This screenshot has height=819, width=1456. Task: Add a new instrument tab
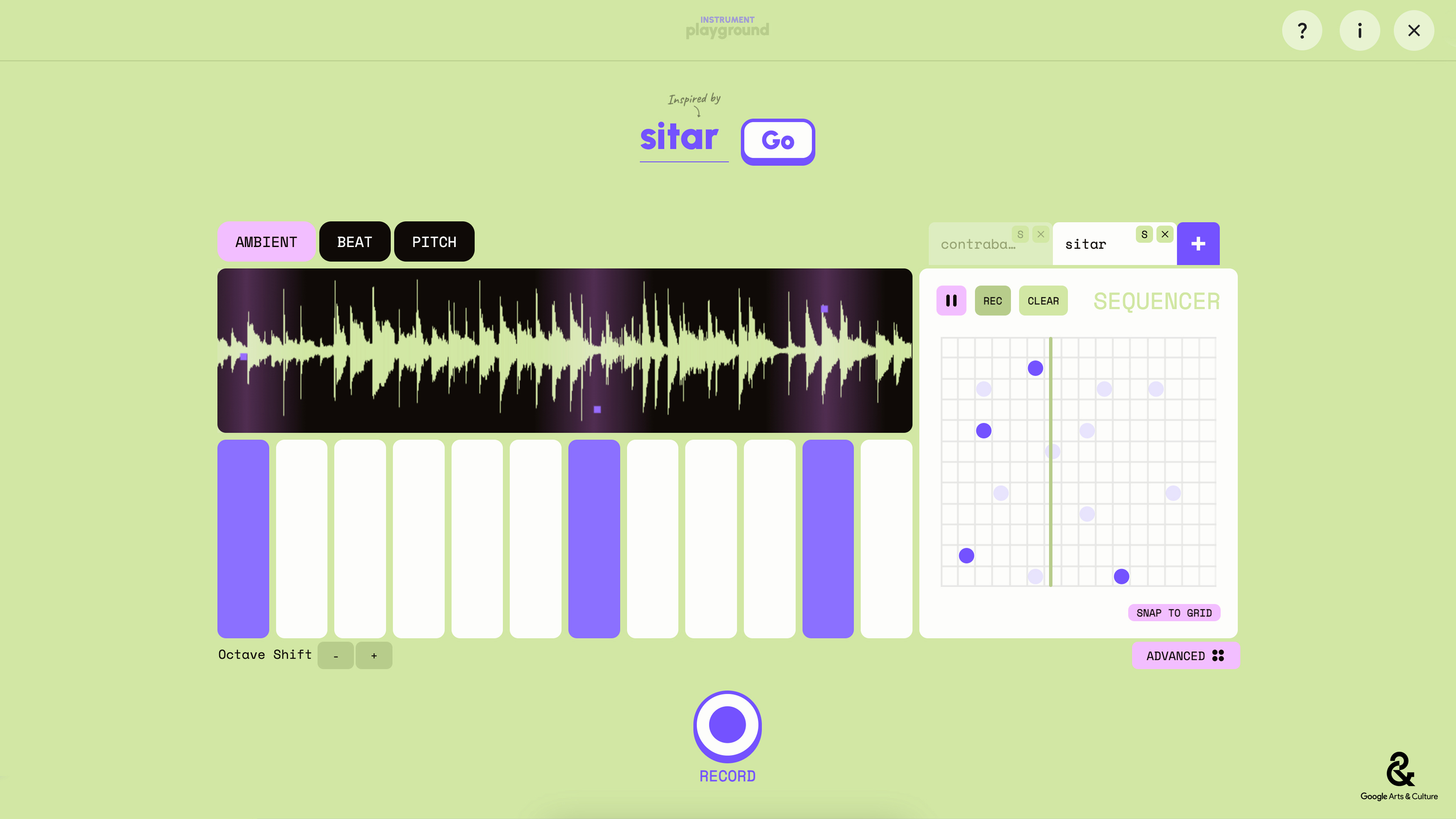click(1198, 244)
